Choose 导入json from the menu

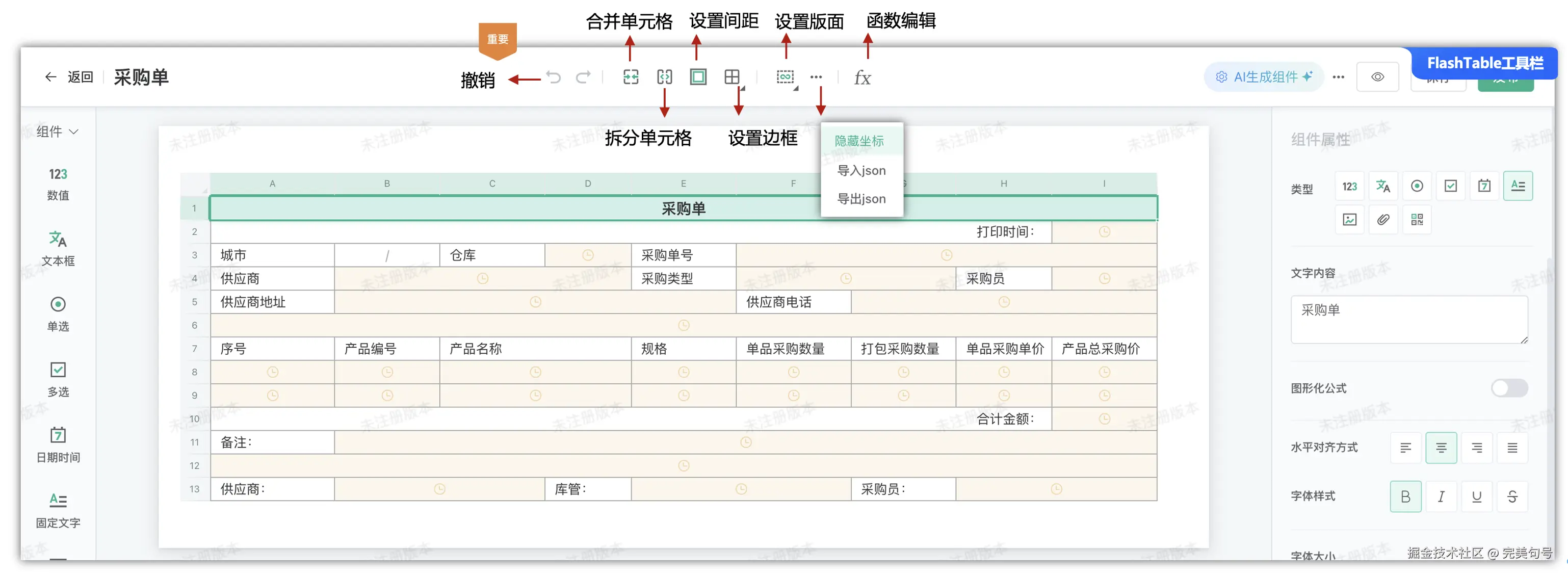tap(860, 171)
